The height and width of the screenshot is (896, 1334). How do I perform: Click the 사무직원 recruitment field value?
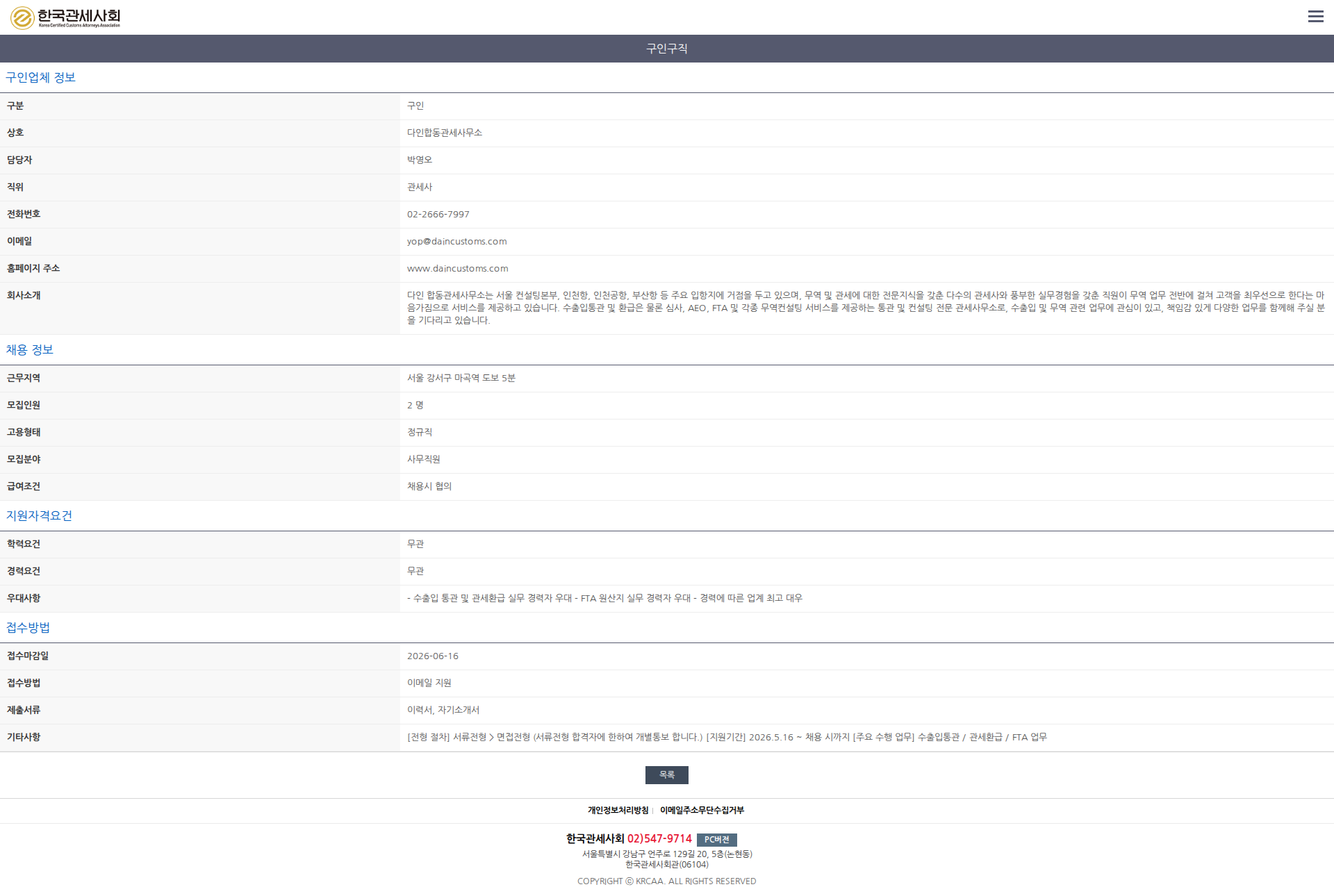[423, 459]
